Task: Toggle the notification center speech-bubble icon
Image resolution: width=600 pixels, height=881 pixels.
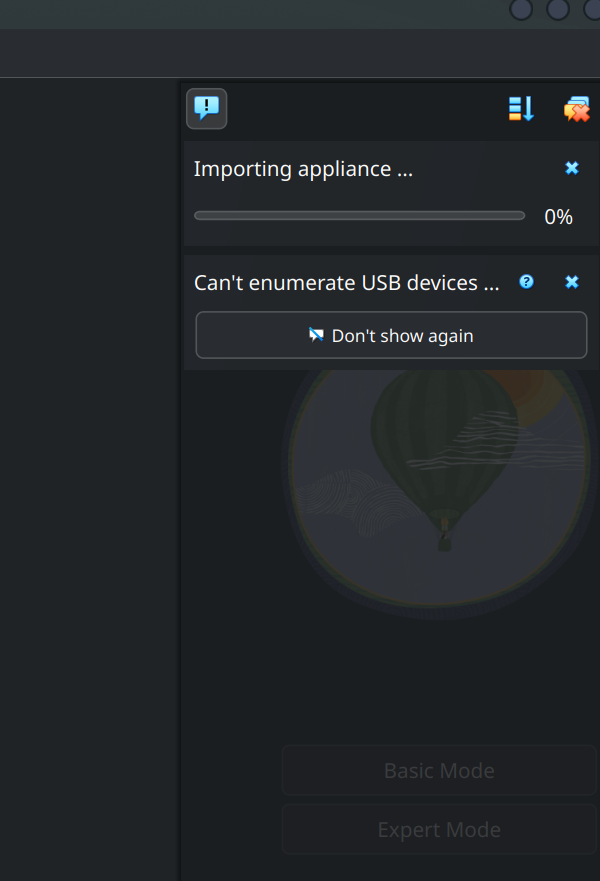Action: [x=207, y=109]
